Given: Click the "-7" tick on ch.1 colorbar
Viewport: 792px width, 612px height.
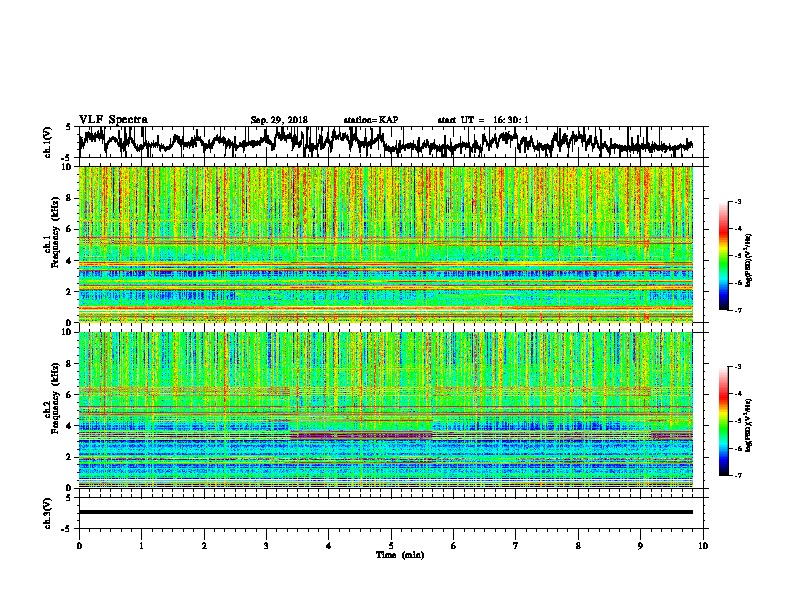Looking at the screenshot, I should pos(737,310).
